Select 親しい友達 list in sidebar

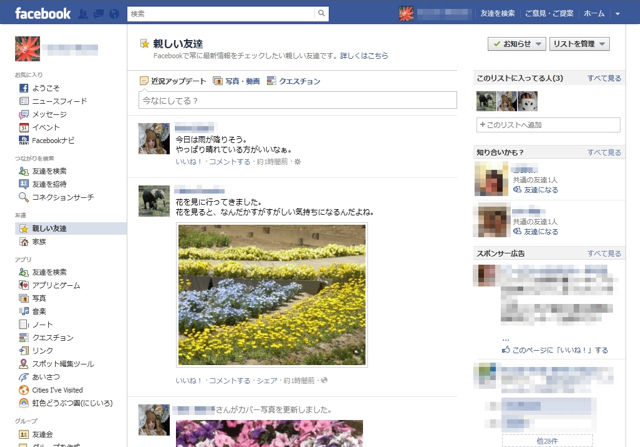(70, 229)
